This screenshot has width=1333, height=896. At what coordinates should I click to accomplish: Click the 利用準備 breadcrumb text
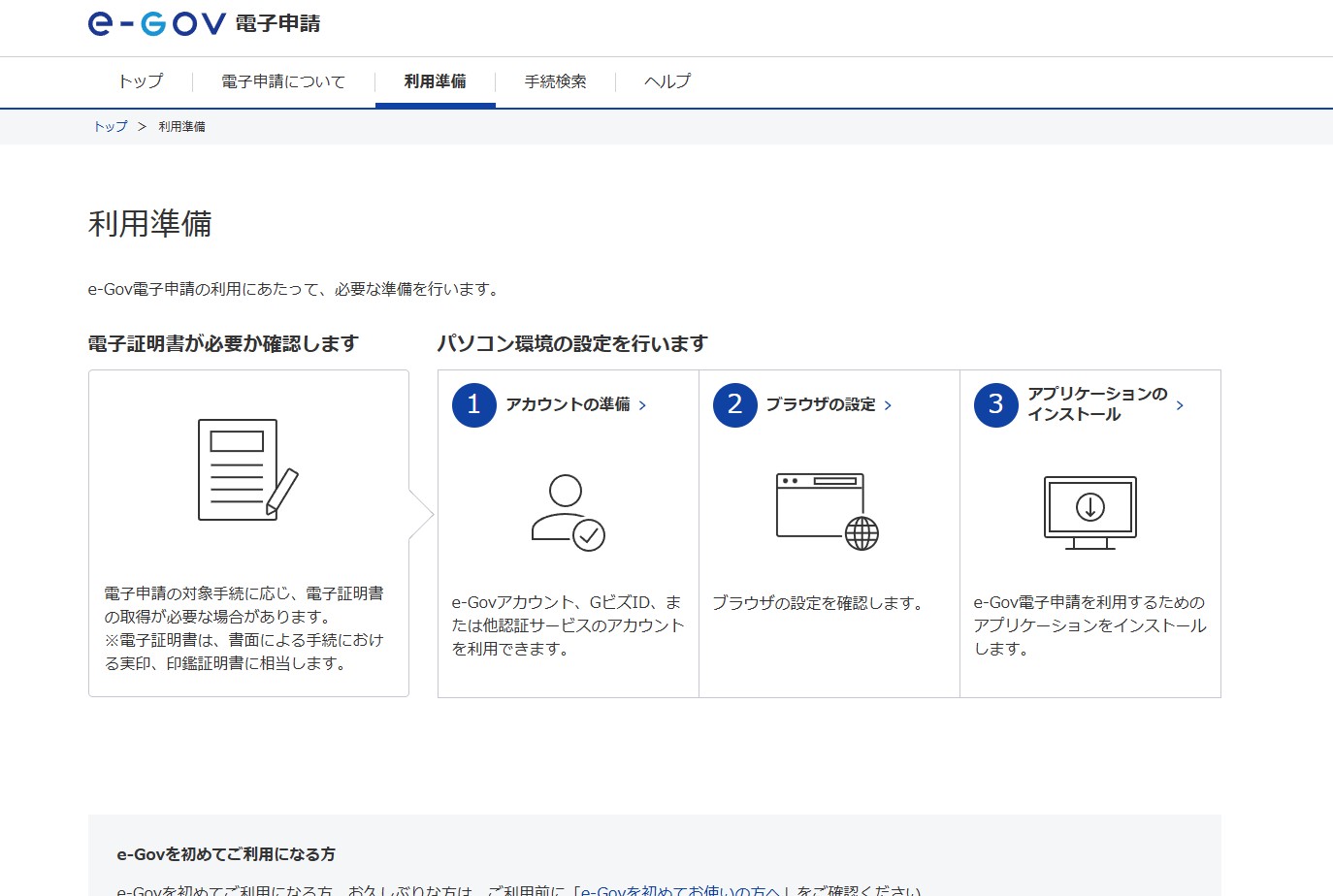point(182,127)
